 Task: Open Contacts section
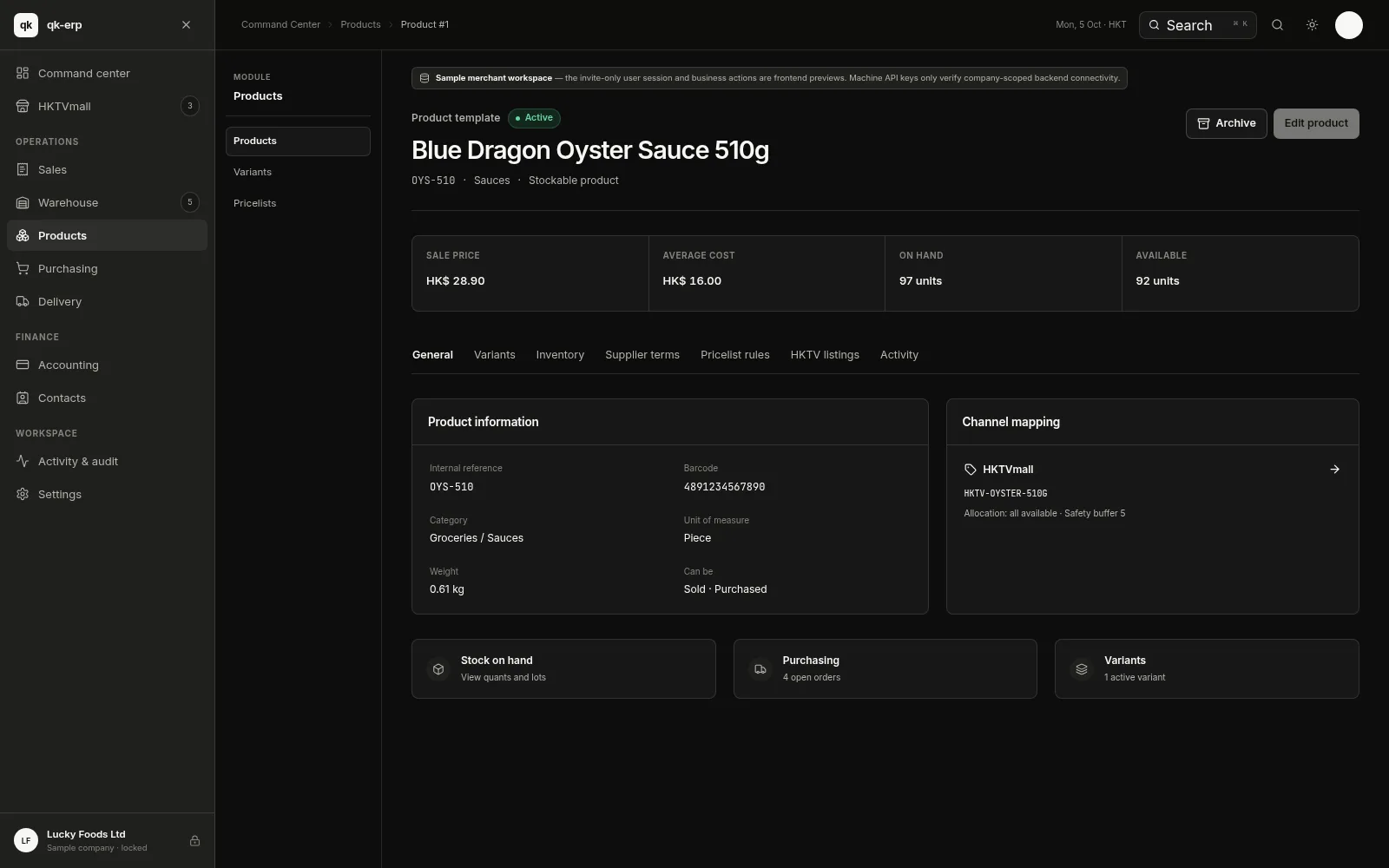[x=107, y=398]
